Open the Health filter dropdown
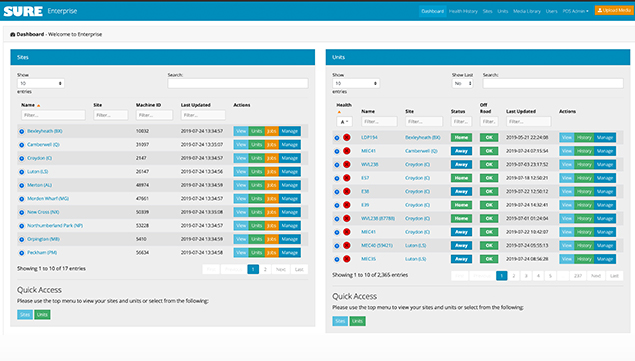Viewport: 635px width, 361px height. coord(344,122)
